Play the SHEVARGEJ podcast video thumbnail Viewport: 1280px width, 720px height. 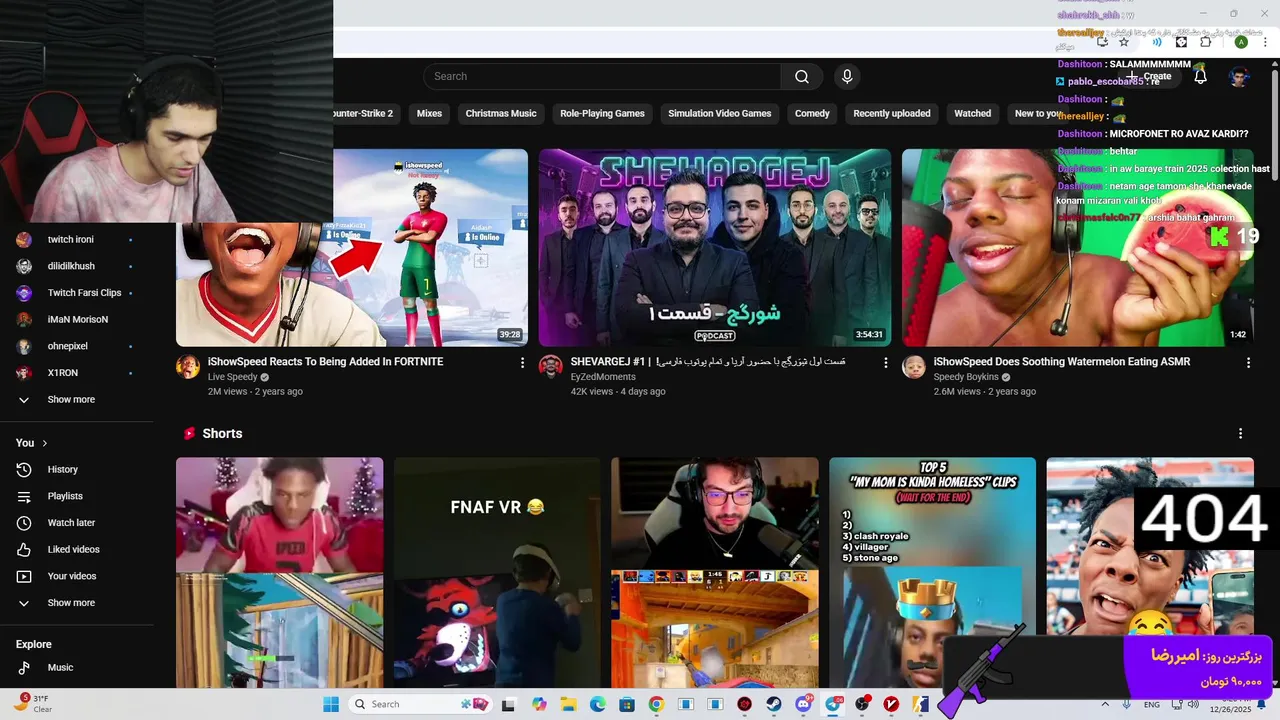click(715, 248)
